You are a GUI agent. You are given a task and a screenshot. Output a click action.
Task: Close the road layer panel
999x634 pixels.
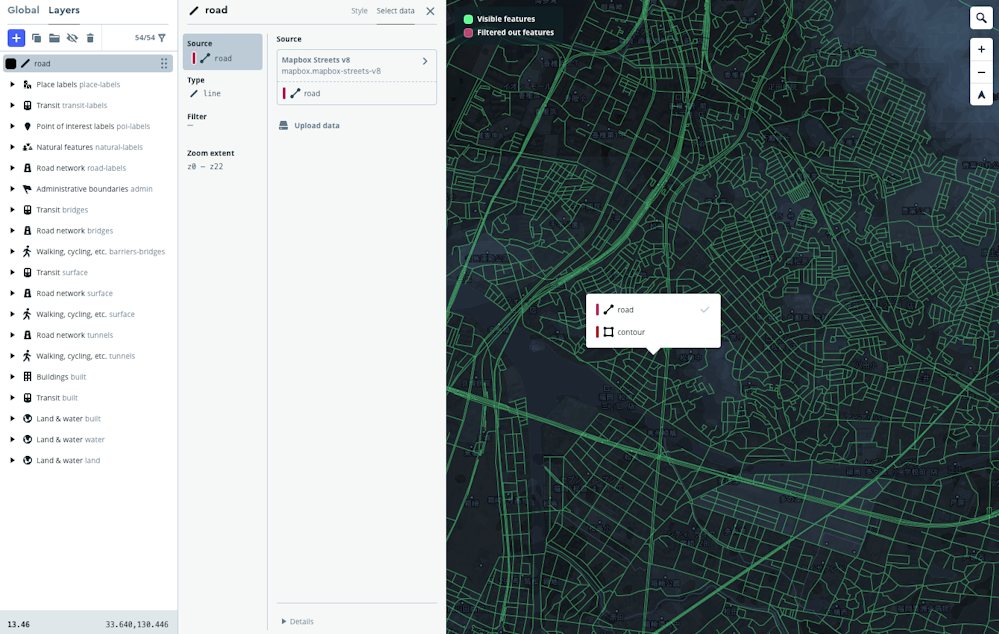point(431,11)
